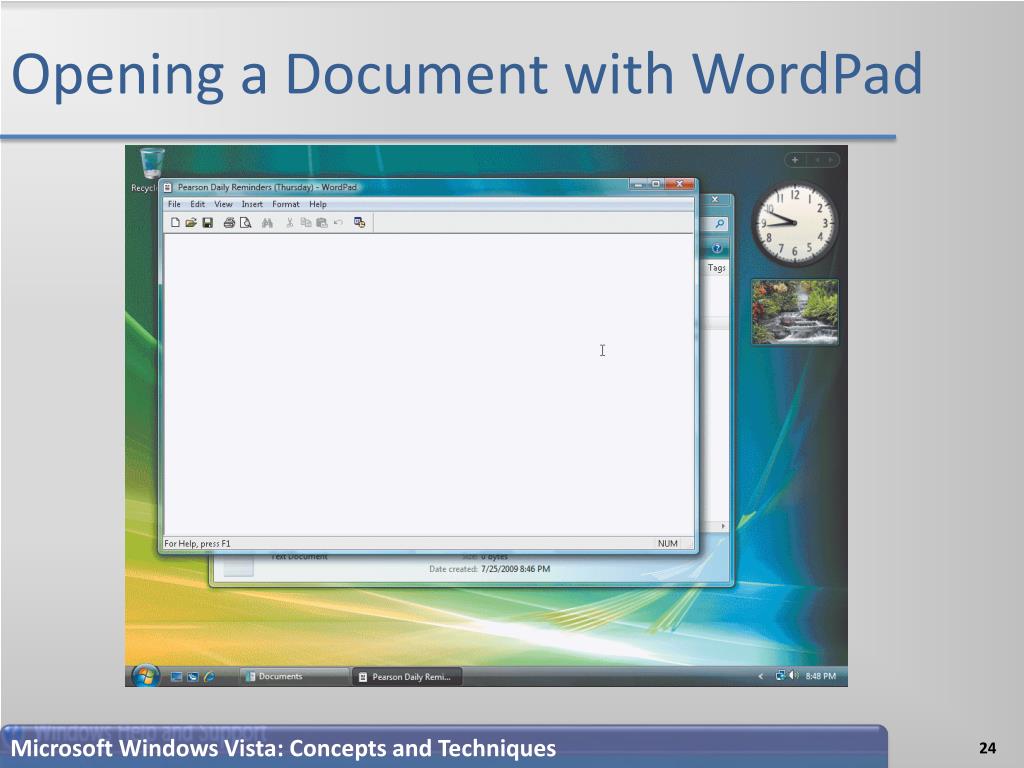Click the Tags column header in Documents window
The height and width of the screenshot is (768, 1024).
pos(716,268)
